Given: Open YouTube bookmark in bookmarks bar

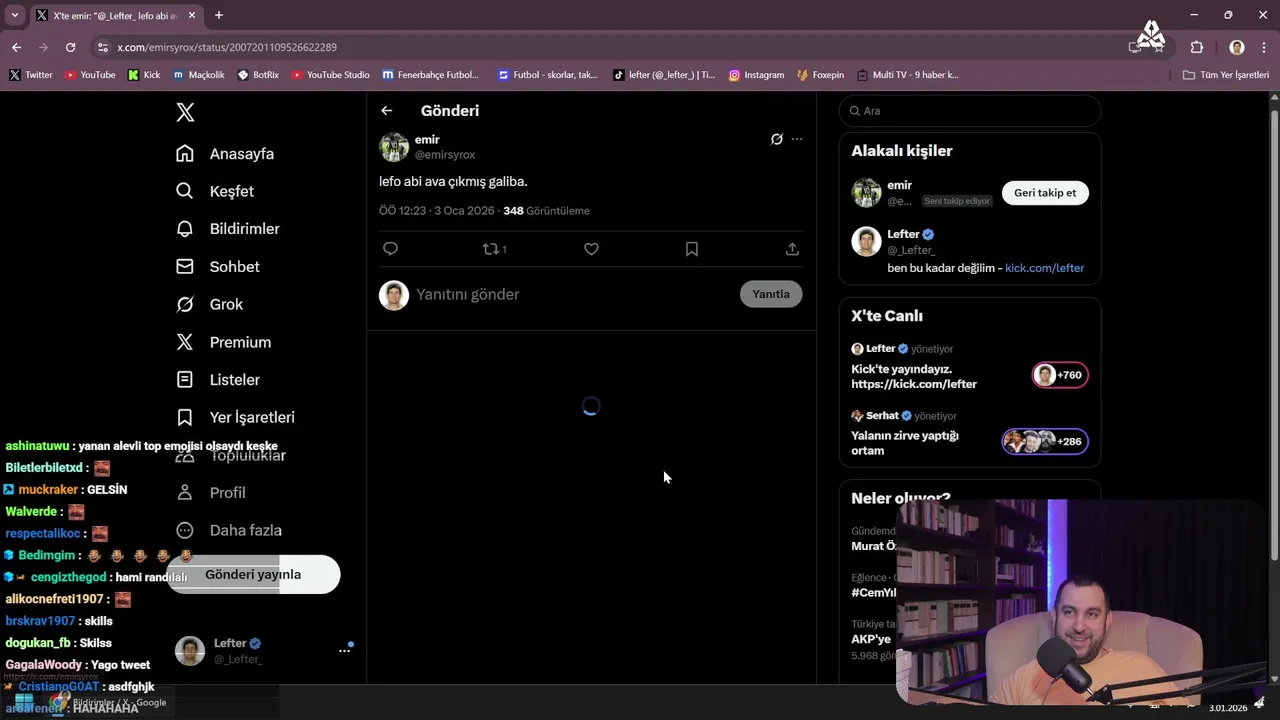Looking at the screenshot, I should point(90,75).
